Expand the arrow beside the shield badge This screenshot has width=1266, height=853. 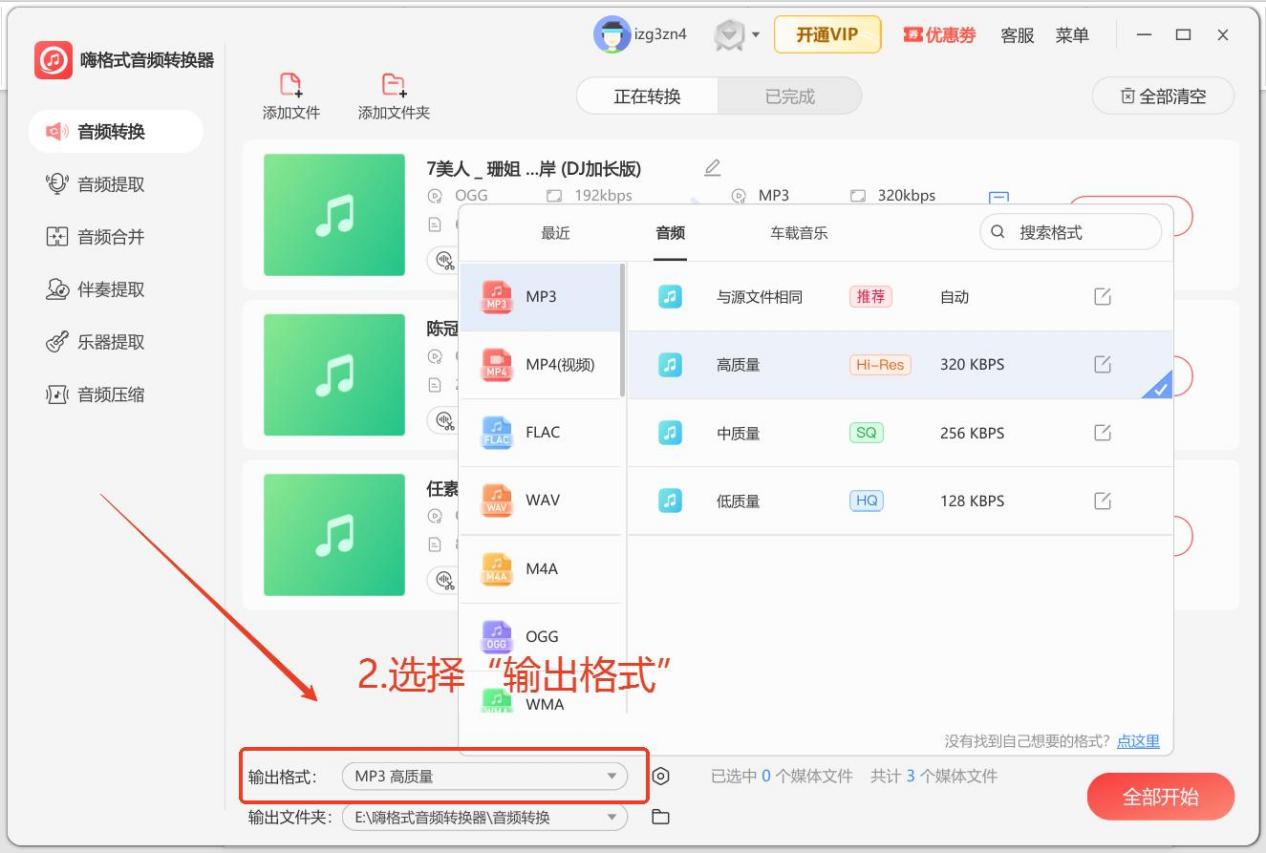point(755,36)
